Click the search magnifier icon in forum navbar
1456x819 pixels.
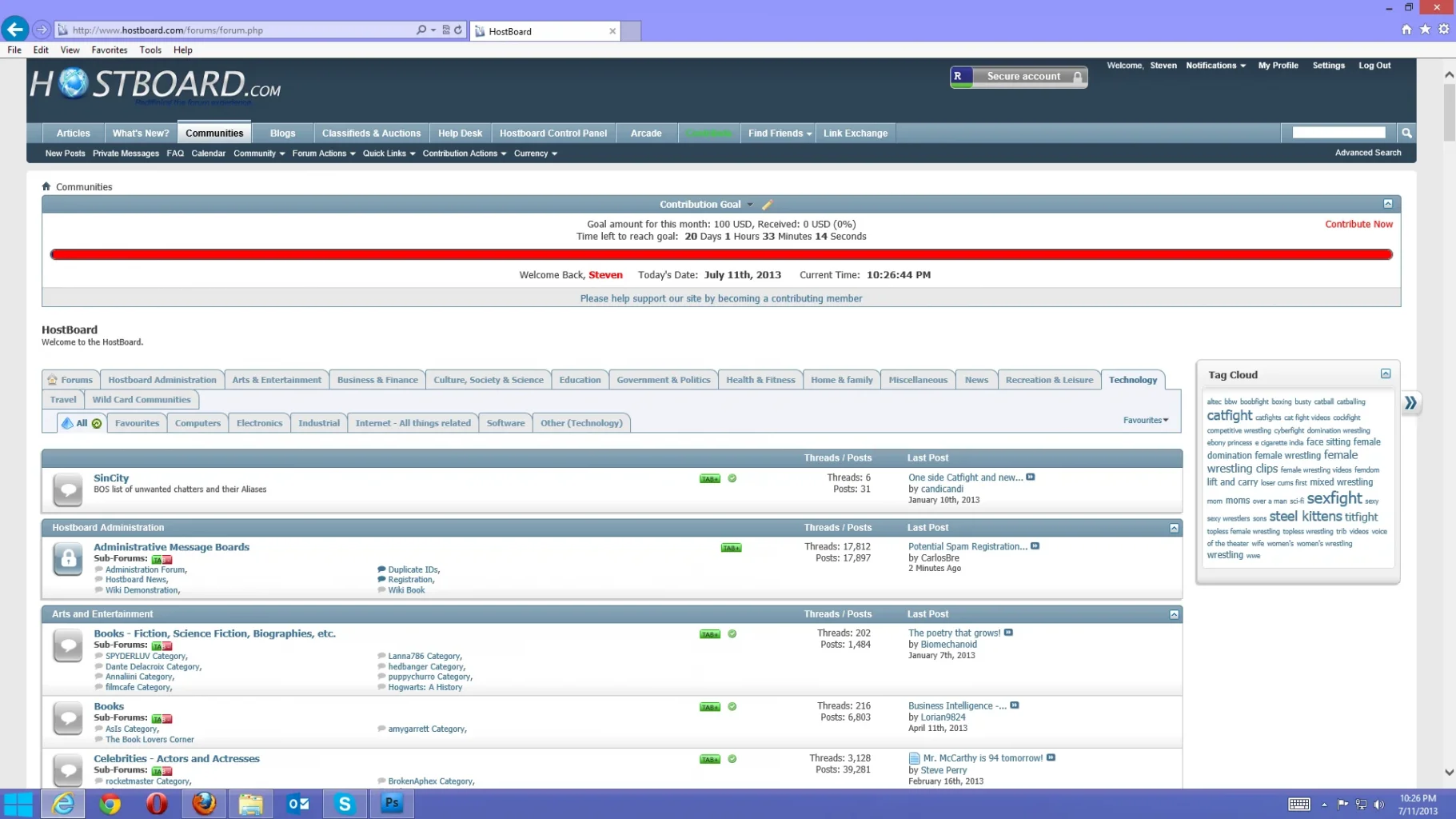pos(1406,133)
